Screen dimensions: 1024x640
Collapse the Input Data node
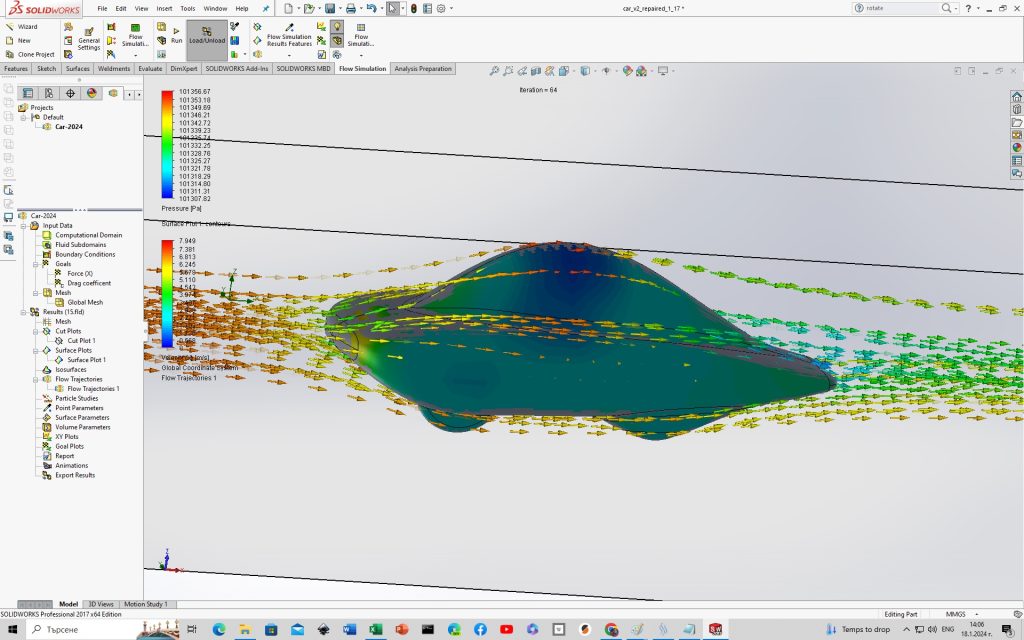(24, 226)
